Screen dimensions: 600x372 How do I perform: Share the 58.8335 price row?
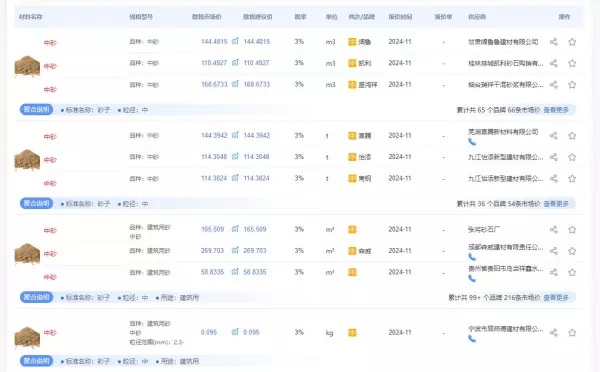[553, 272]
